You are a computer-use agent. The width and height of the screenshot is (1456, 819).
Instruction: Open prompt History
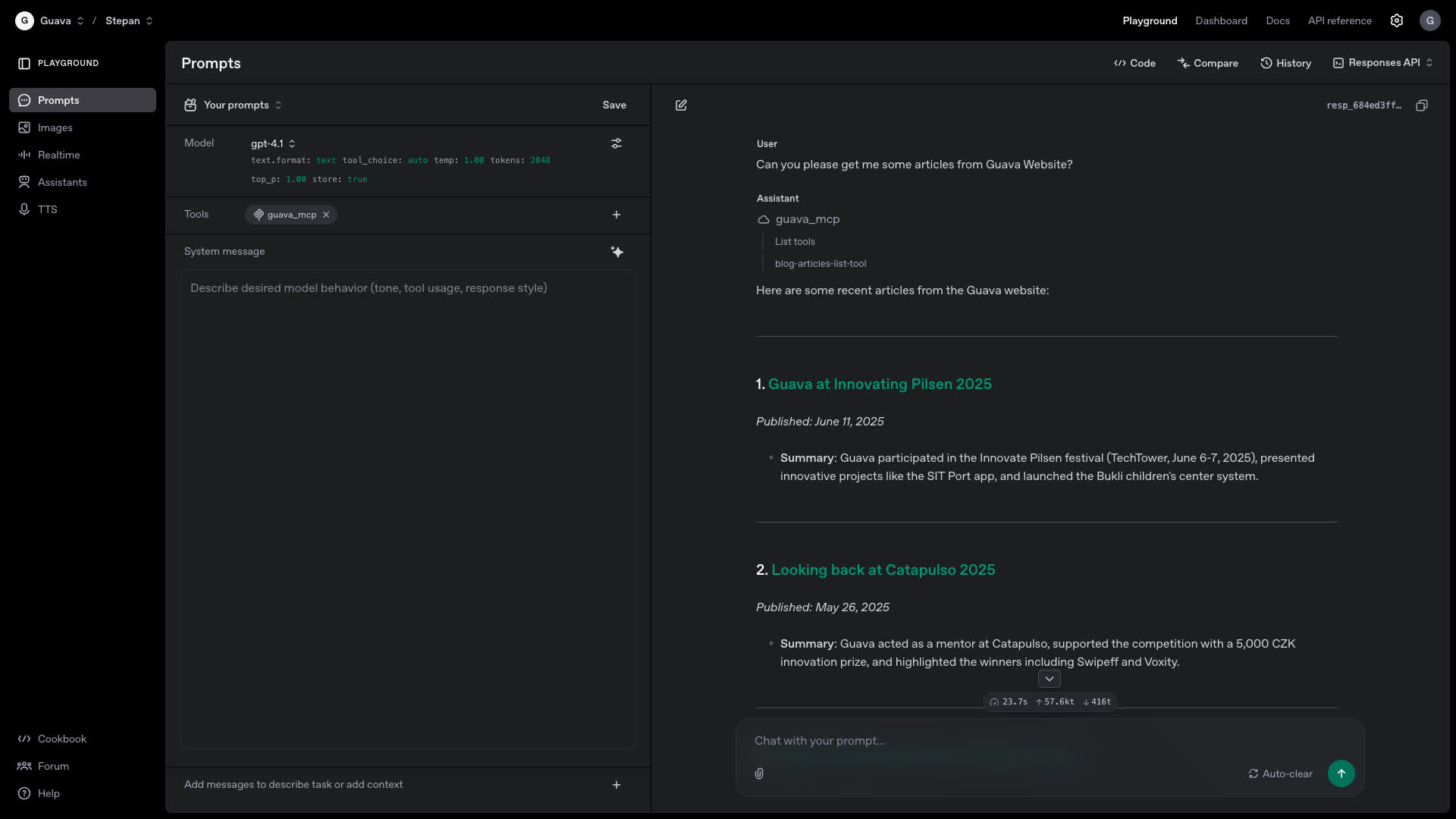(1286, 63)
